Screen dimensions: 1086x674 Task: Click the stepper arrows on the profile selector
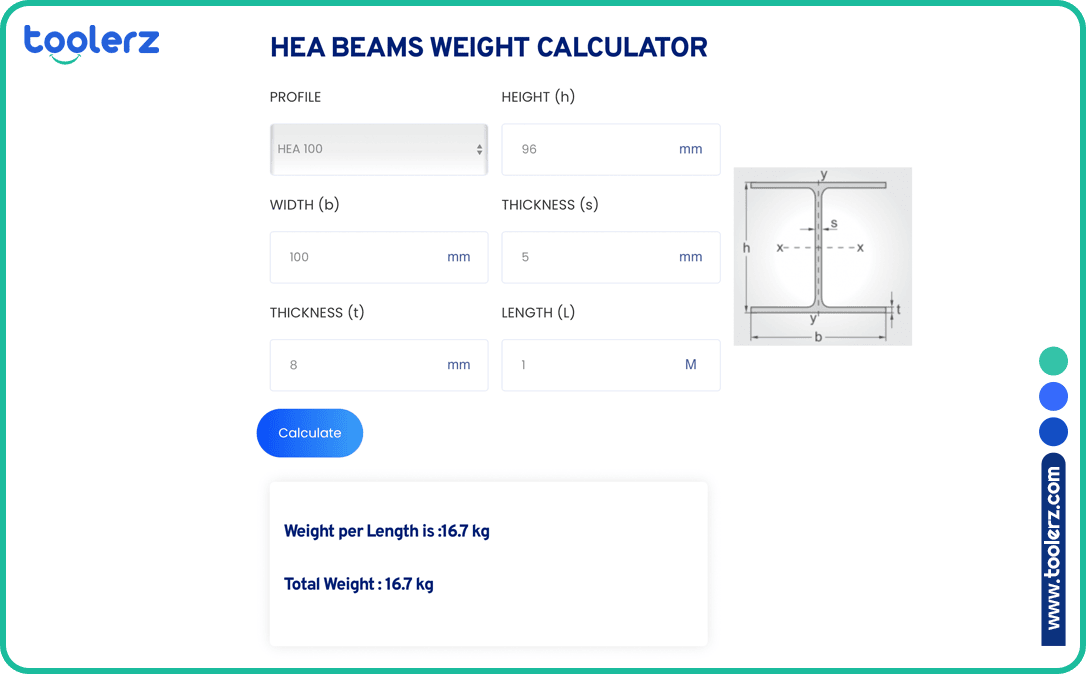tap(477, 148)
